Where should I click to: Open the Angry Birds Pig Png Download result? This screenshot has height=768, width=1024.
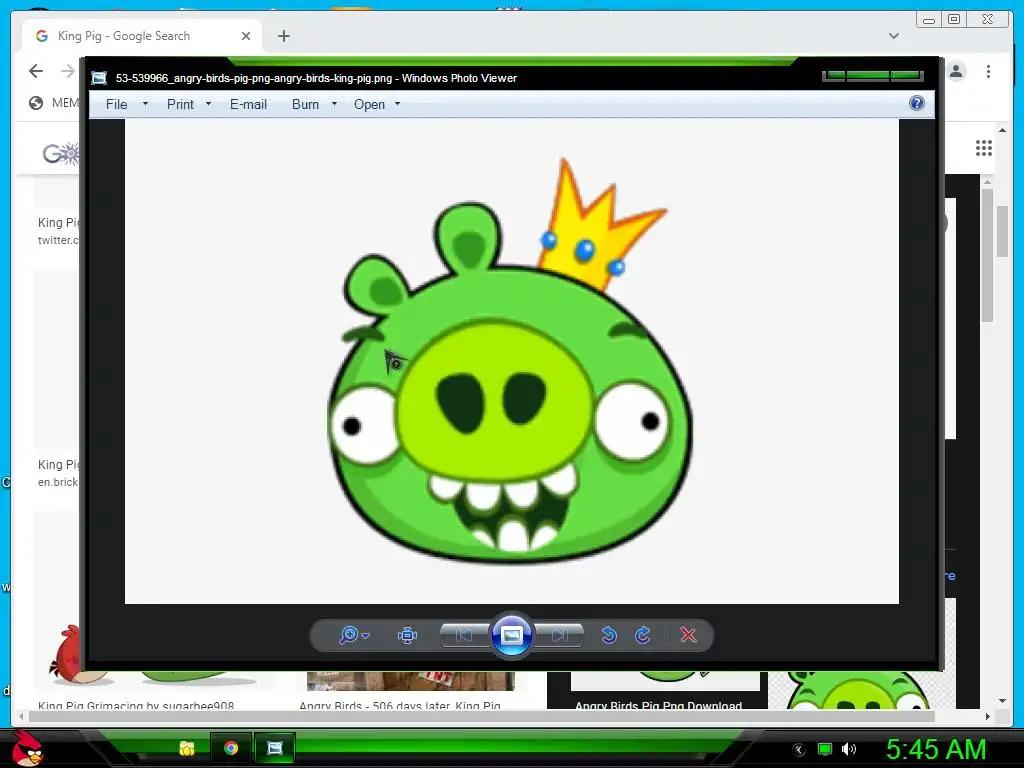click(658, 705)
